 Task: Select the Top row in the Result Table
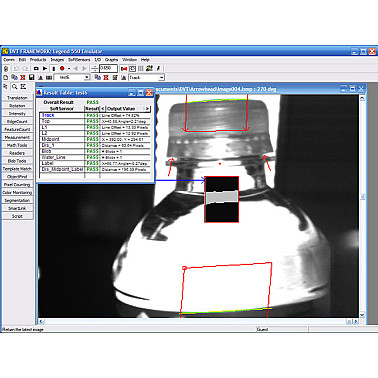pyautogui.click(x=95, y=121)
